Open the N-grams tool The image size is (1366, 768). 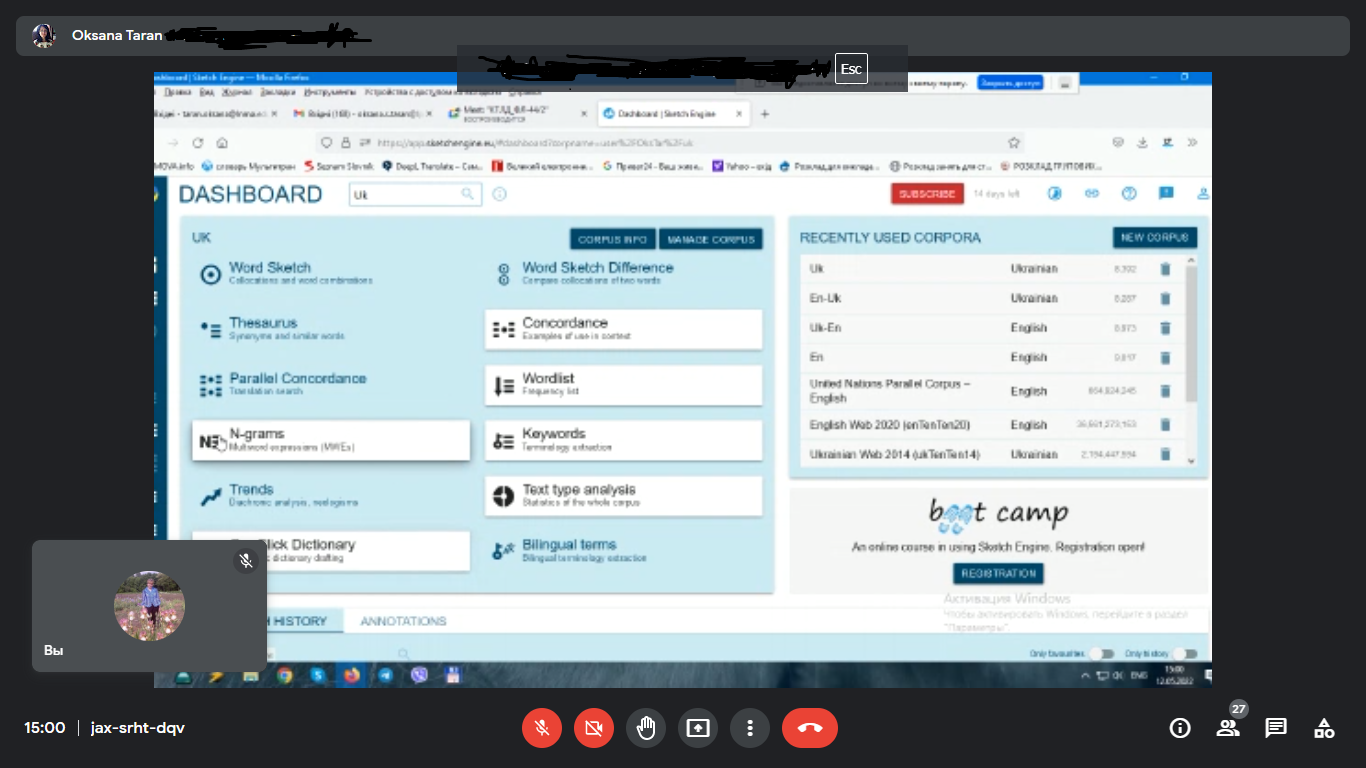click(x=330, y=440)
